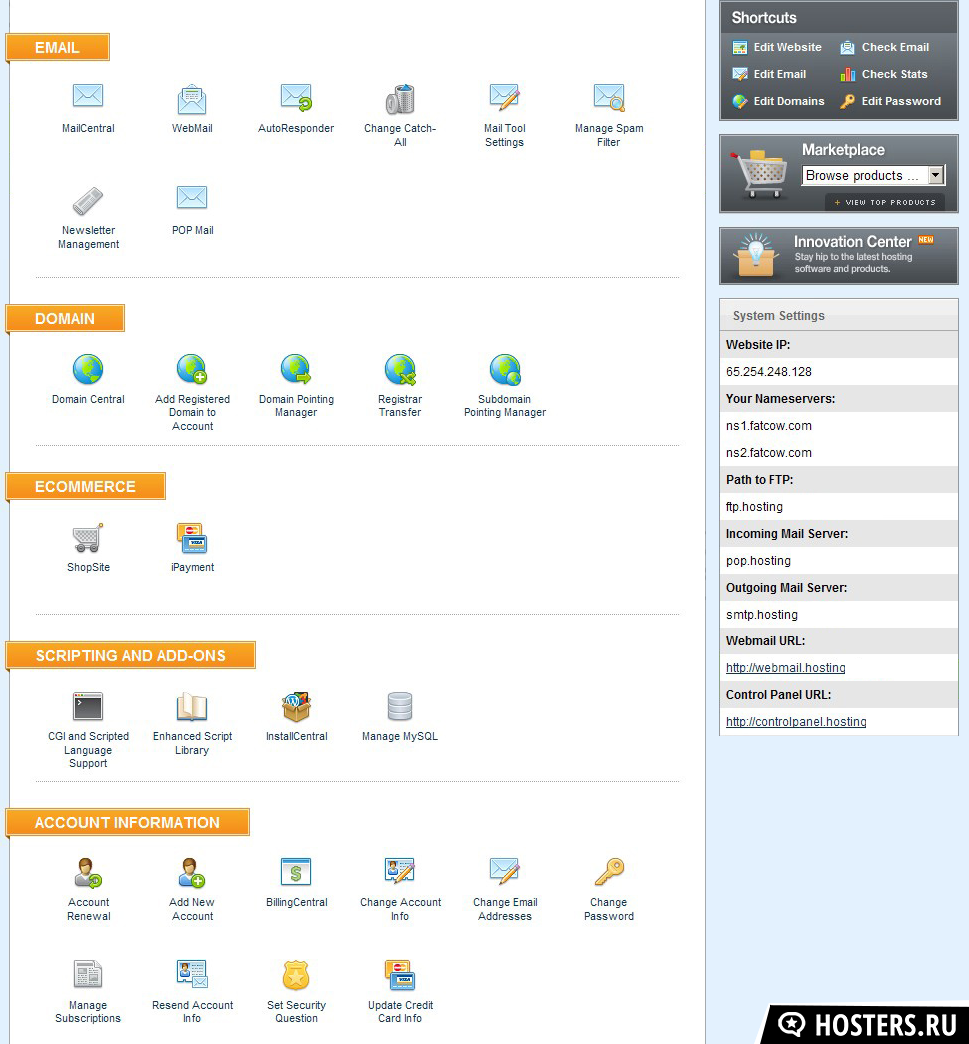Click the Edit Domains shortcut
The image size is (969, 1044).
click(778, 101)
